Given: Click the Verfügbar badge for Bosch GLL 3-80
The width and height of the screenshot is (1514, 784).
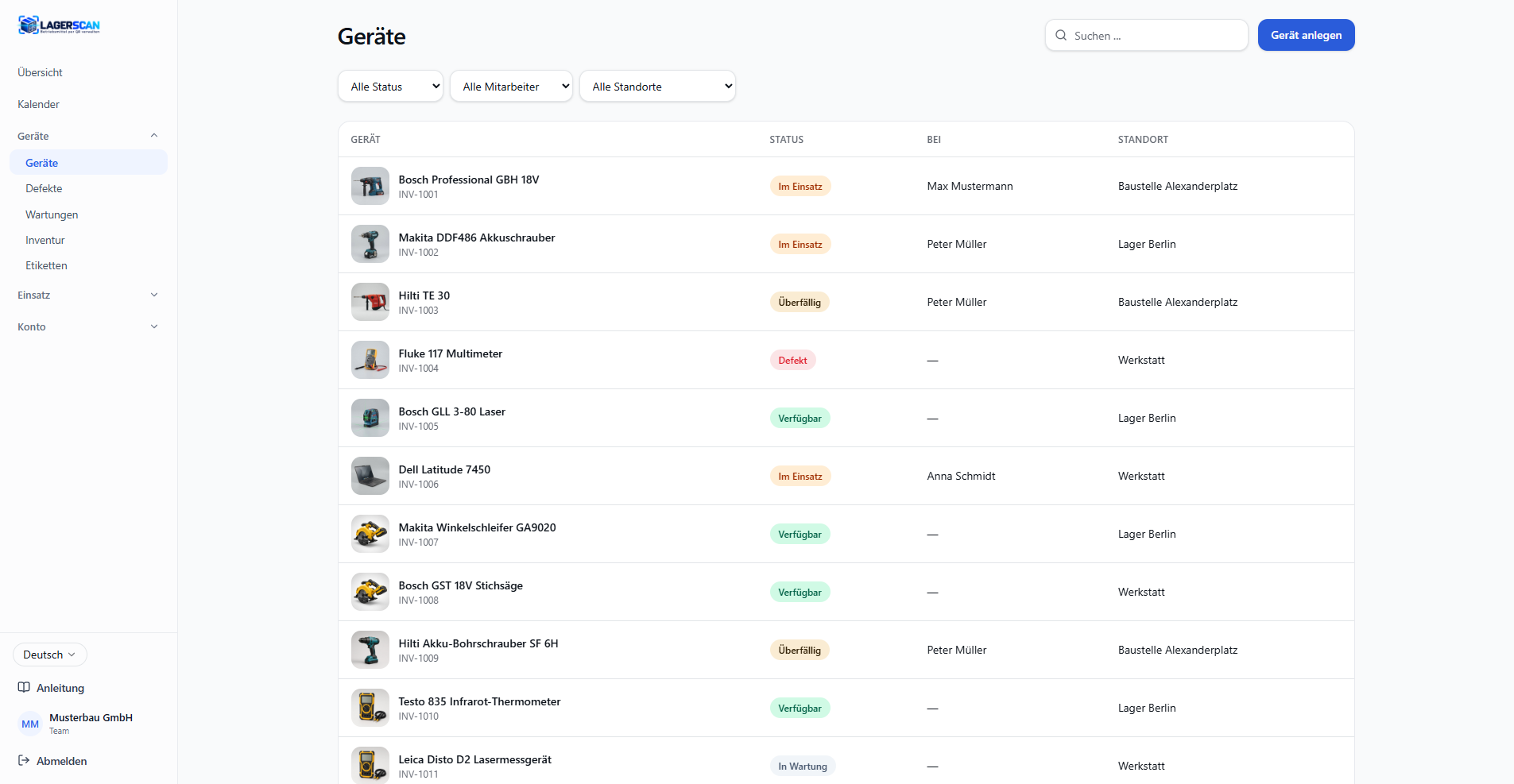Looking at the screenshot, I should coord(800,418).
